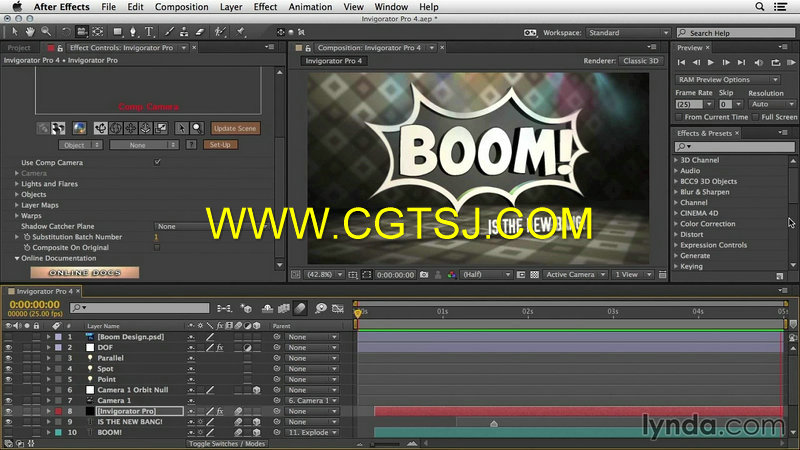The width and height of the screenshot is (800, 450).
Task: Select the Rectangle shape tool
Action: (118, 32)
